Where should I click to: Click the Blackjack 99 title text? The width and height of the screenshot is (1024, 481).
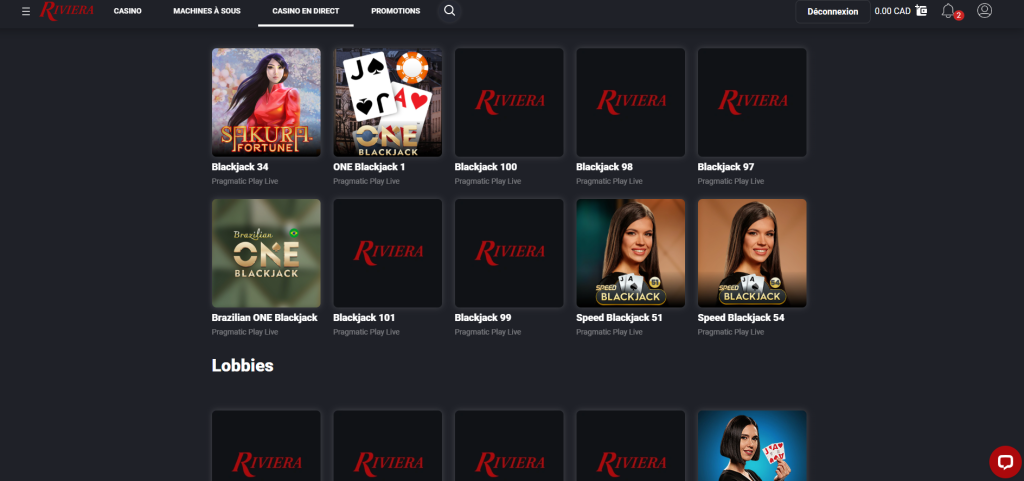point(483,318)
